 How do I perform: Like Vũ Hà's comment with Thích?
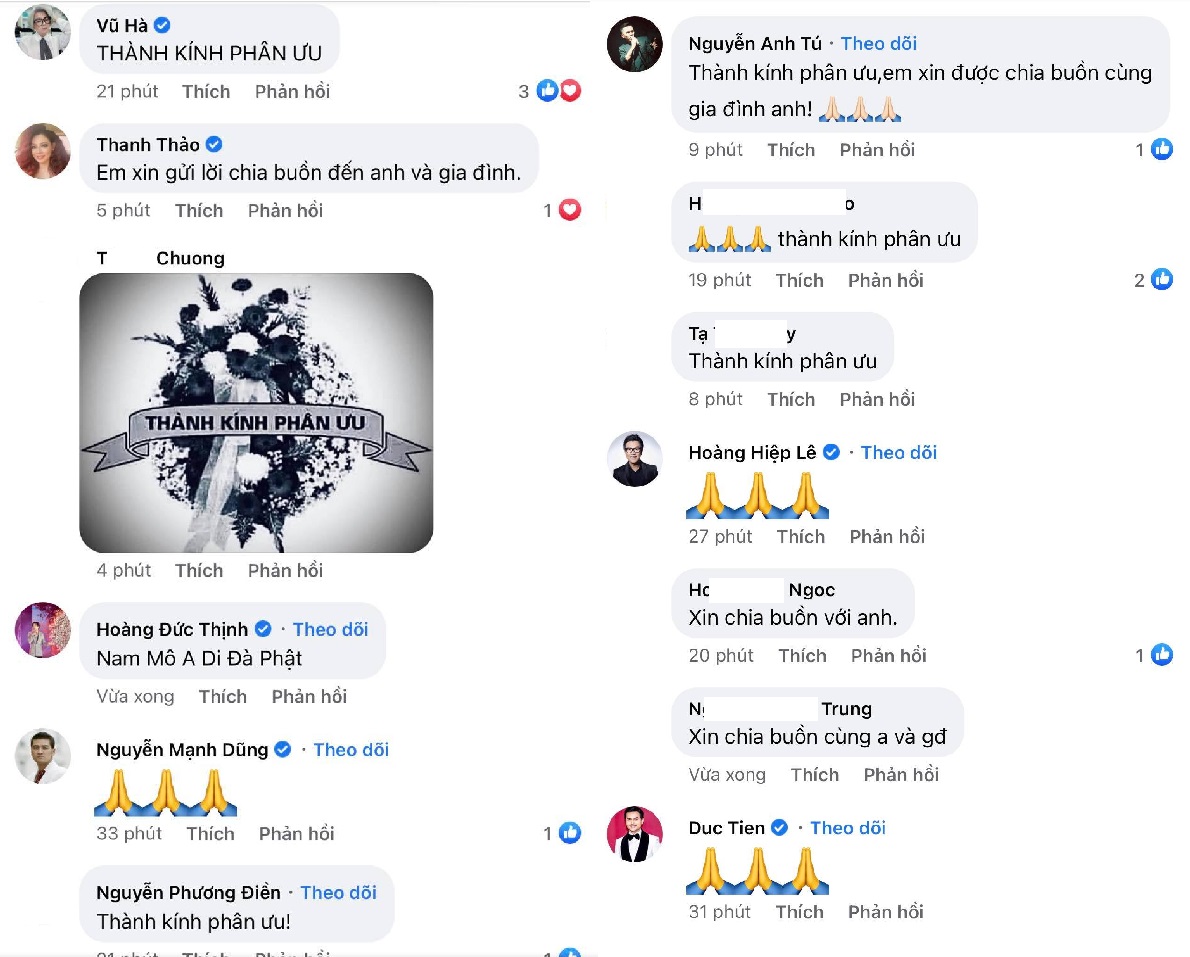[x=206, y=92]
